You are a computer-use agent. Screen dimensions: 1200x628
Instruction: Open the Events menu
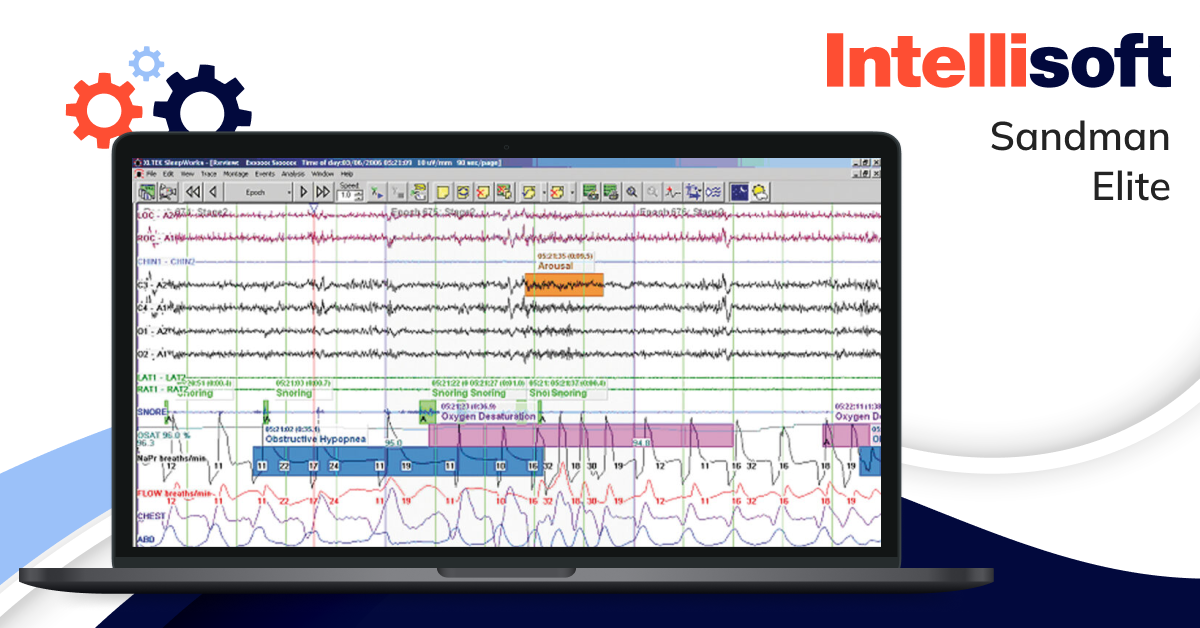264,174
